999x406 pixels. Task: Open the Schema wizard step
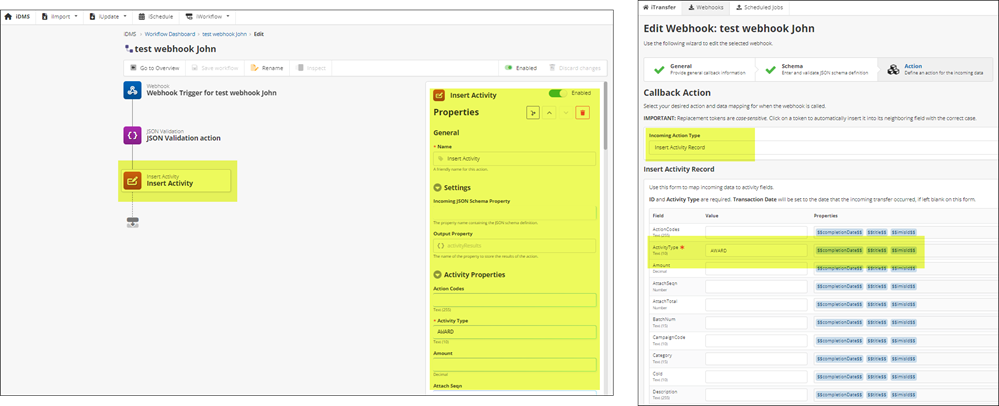coord(792,69)
